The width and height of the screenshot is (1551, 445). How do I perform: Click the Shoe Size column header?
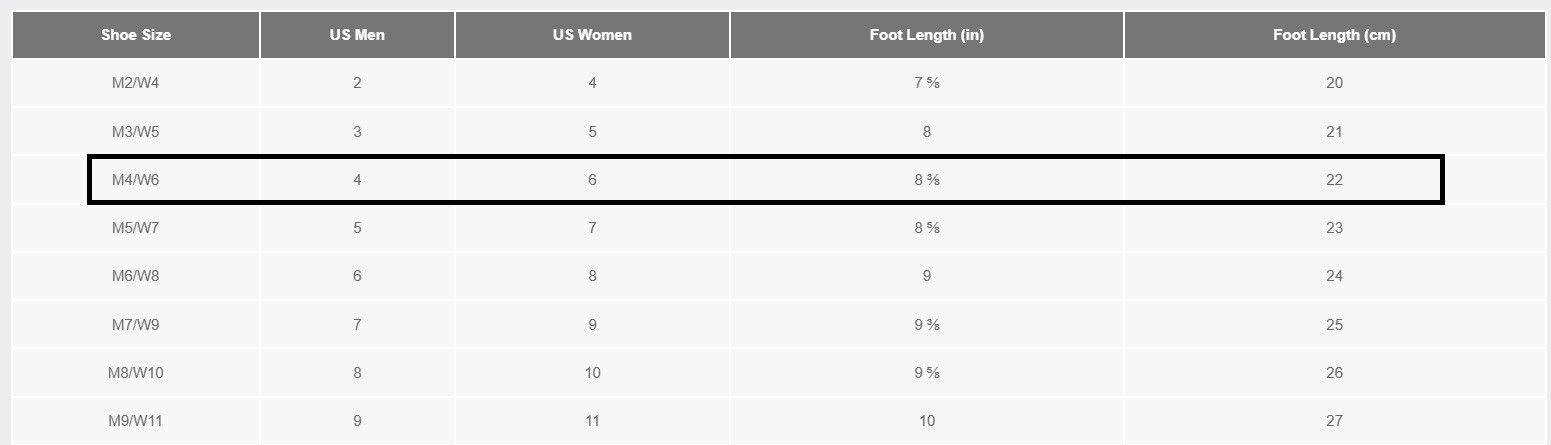136,35
